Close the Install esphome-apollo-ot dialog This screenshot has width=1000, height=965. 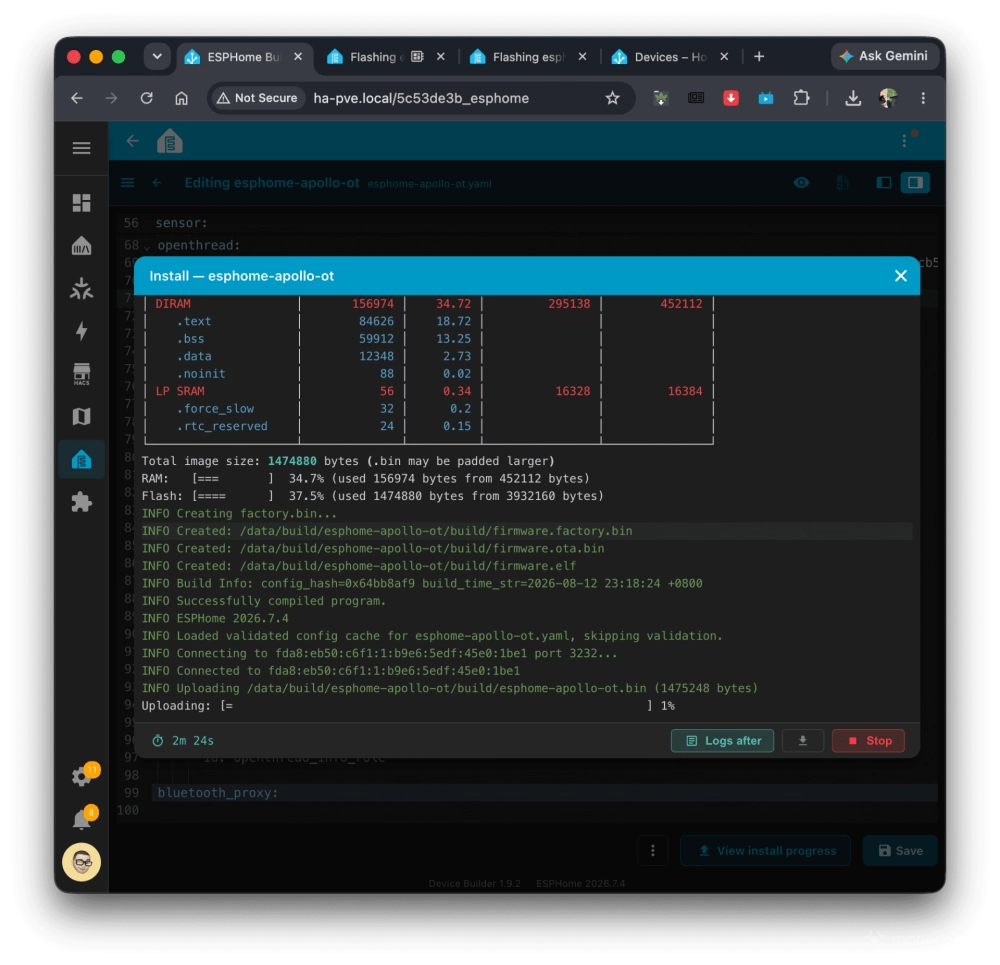(x=901, y=276)
